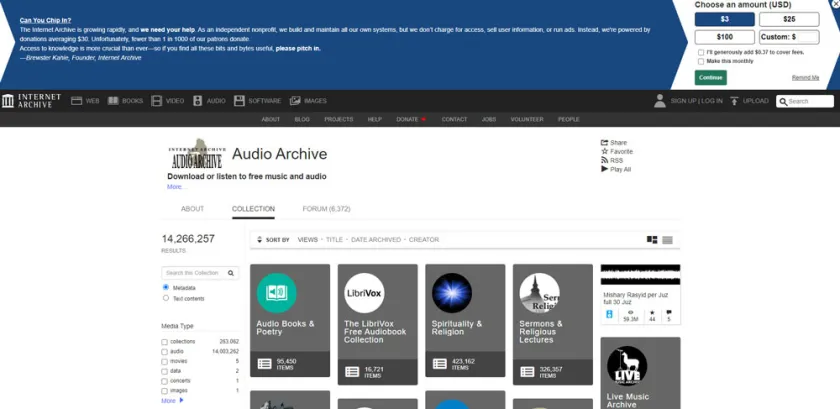Viewport: 840px width, 409px height.
Task: Open the Software floppy disk icon
Action: coord(240,101)
